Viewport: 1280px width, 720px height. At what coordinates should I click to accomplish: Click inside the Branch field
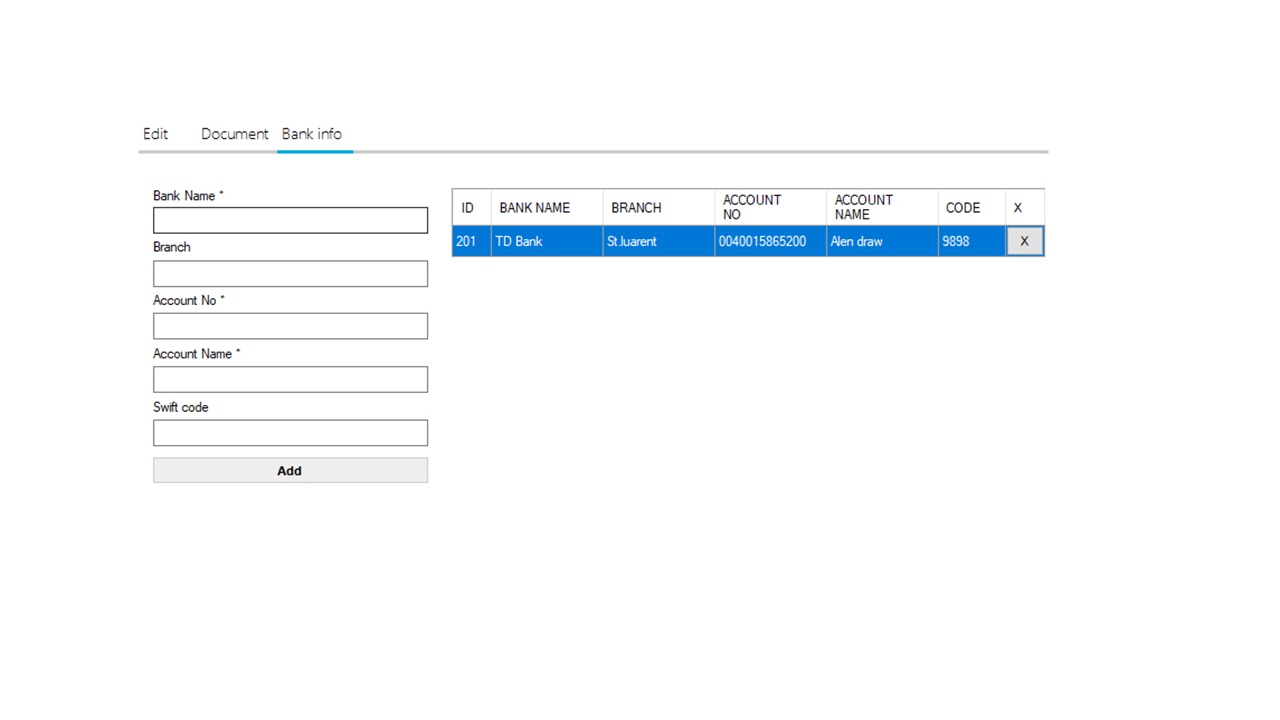coord(289,273)
